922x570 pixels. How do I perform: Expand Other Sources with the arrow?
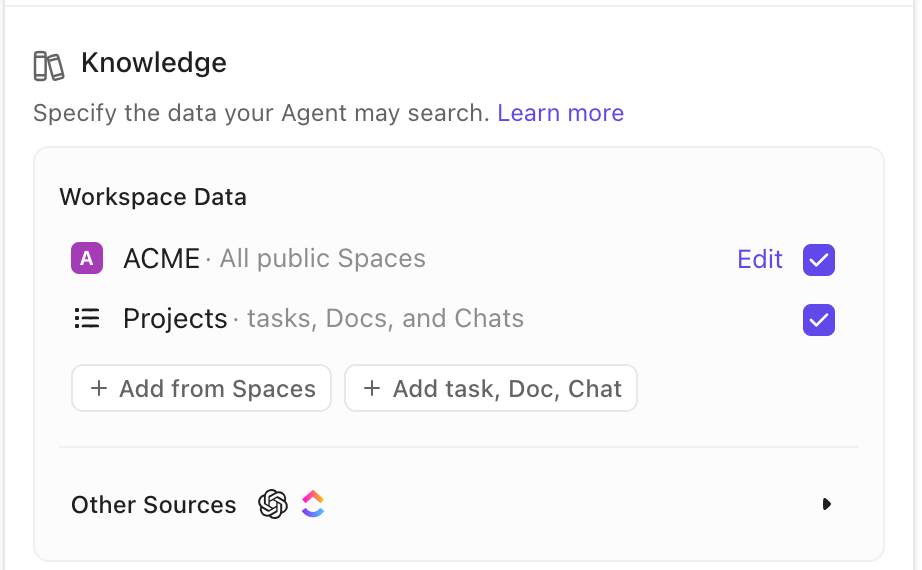coord(826,504)
